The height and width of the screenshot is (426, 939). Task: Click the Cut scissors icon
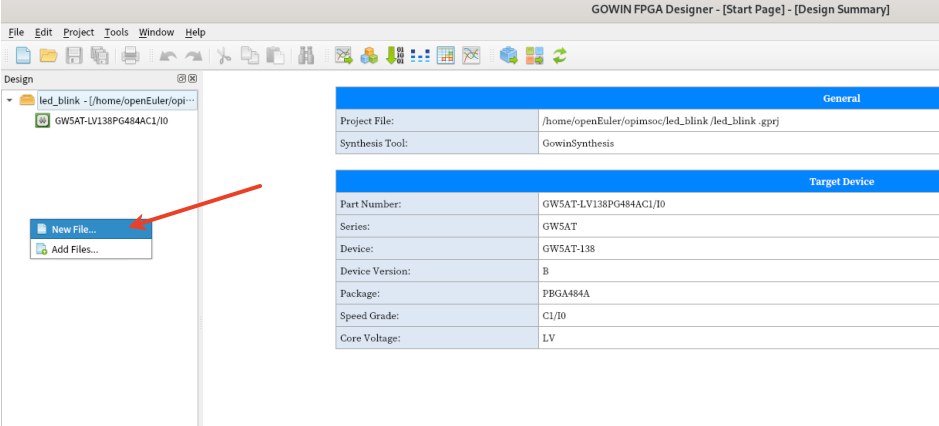coord(224,56)
